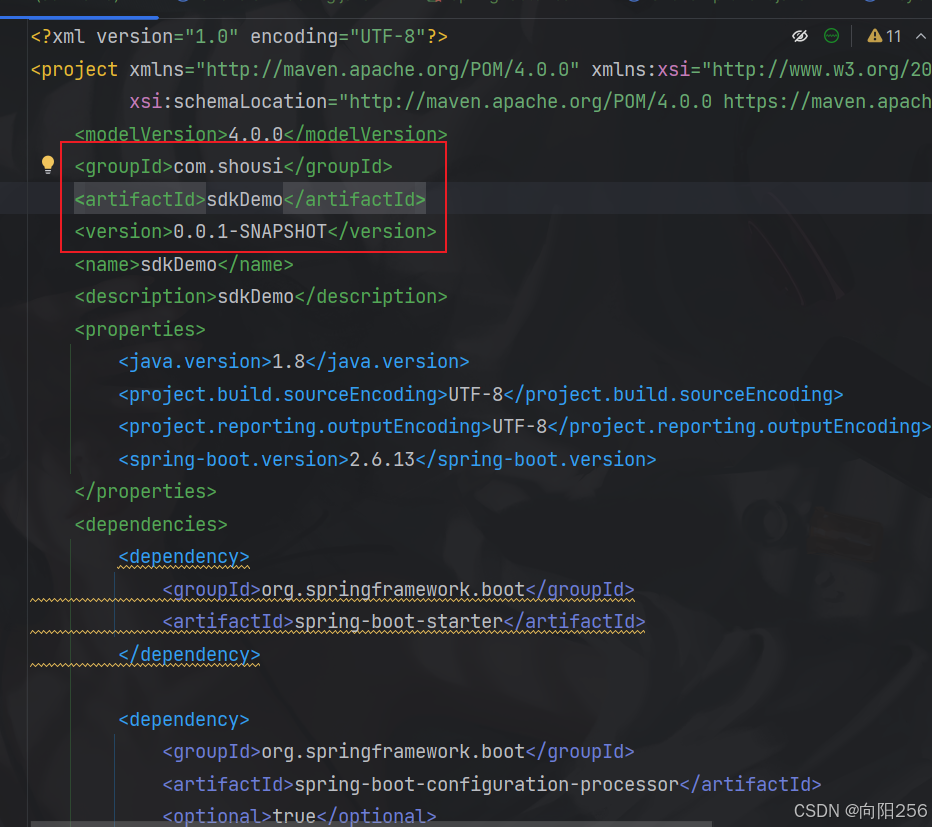This screenshot has height=827, width=932.
Task: Open the 11 warnings inspection indicator
Action: [884, 36]
